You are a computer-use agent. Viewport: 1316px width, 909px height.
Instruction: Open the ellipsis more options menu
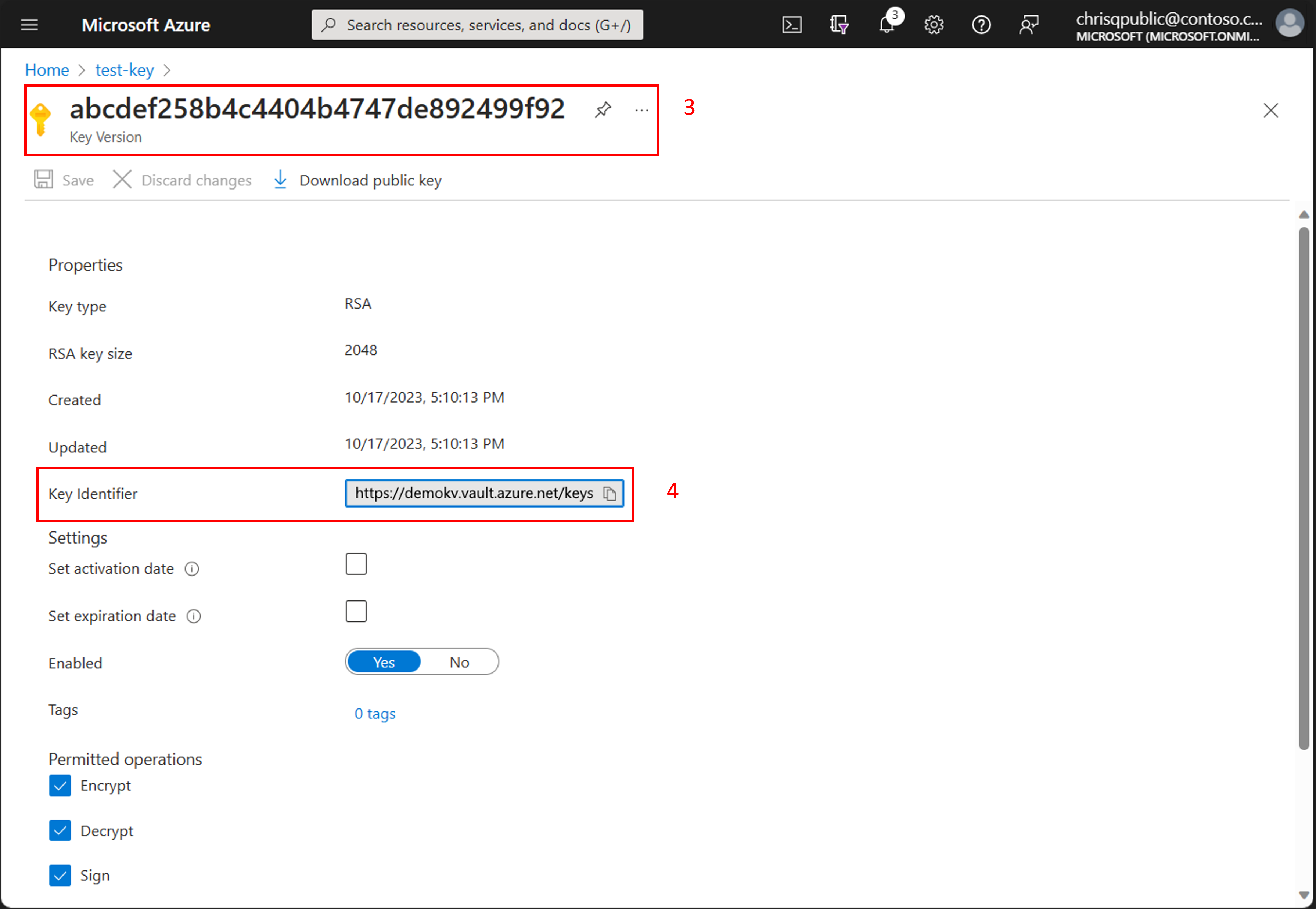click(x=641, y=110)
